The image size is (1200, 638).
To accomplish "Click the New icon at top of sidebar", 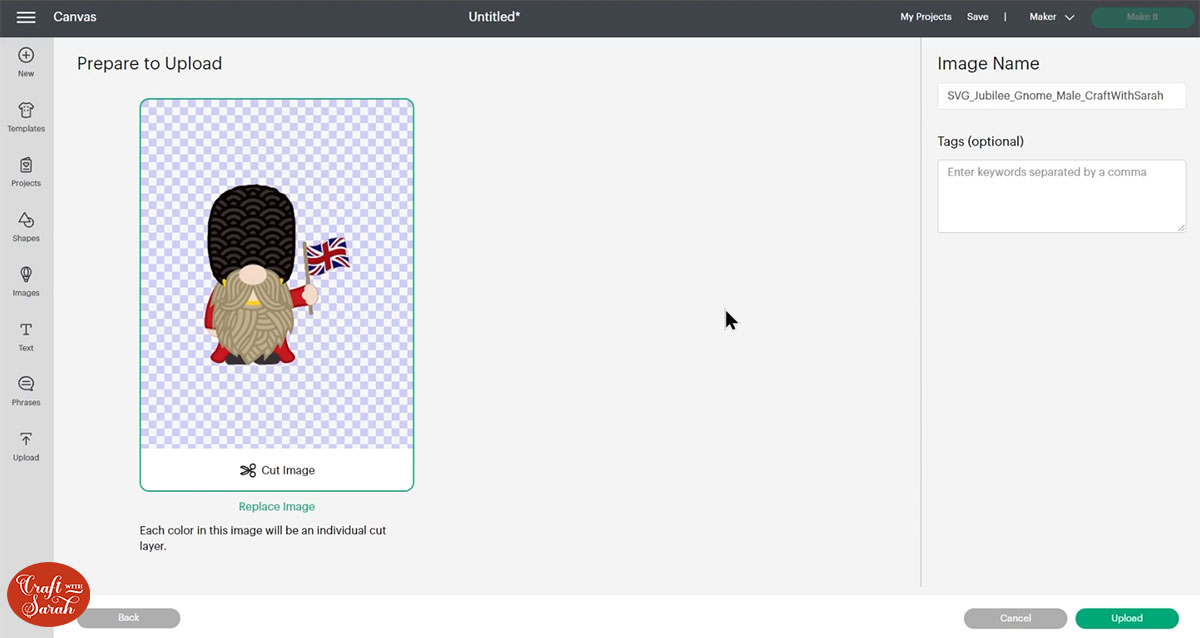I will point(25,60).
